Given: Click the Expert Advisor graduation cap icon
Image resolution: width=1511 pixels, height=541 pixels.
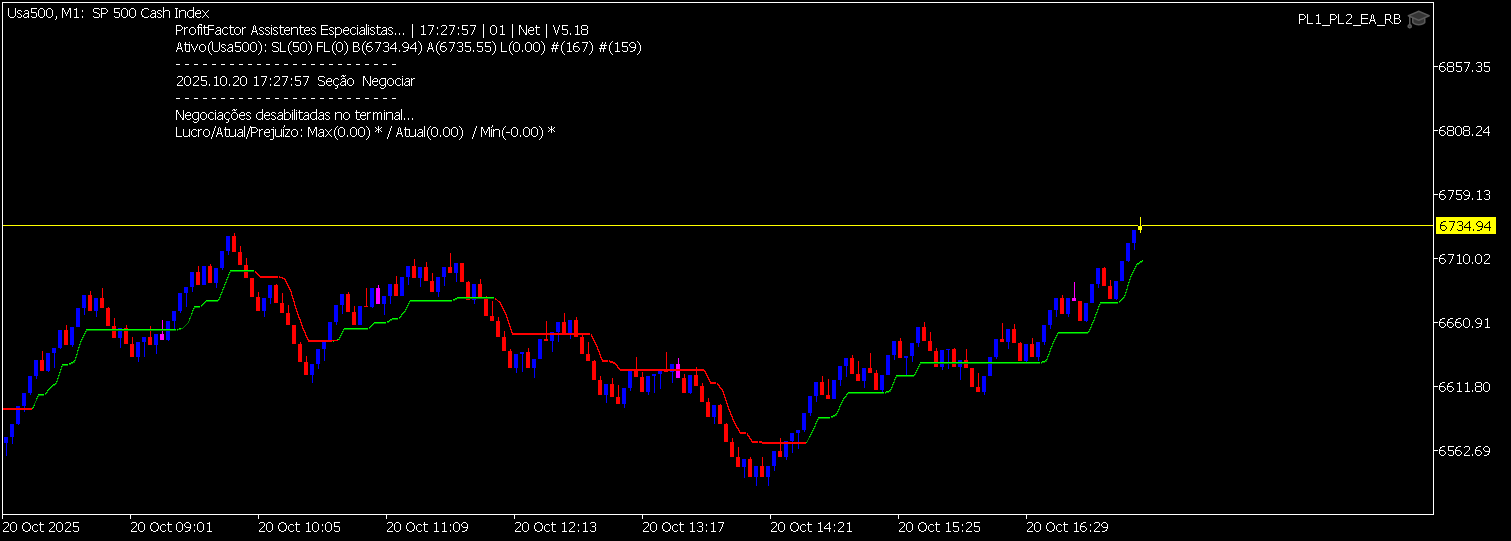Looking at the screenshot, I should click(x=1417, y=19).
